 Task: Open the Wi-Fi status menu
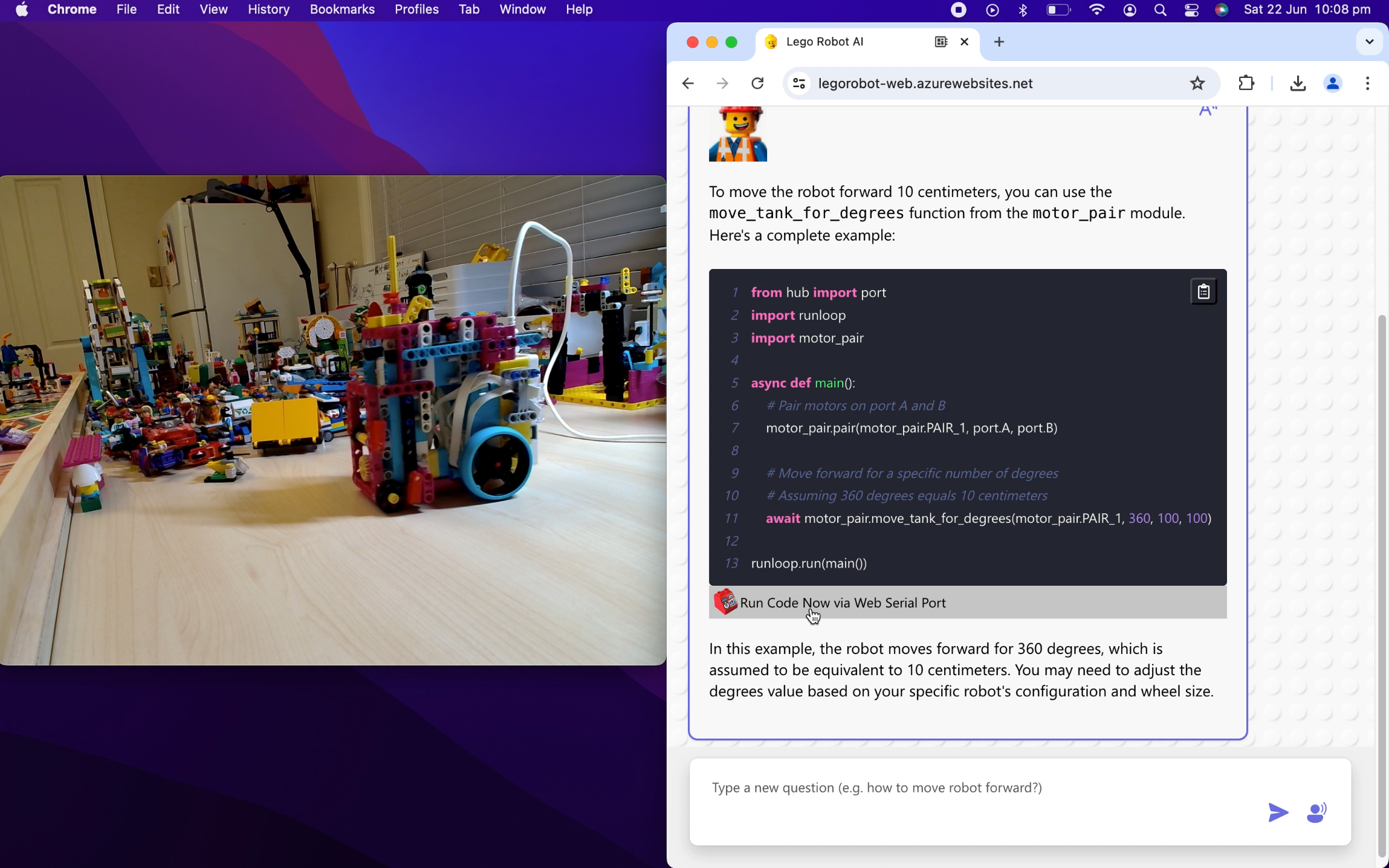1096,10
